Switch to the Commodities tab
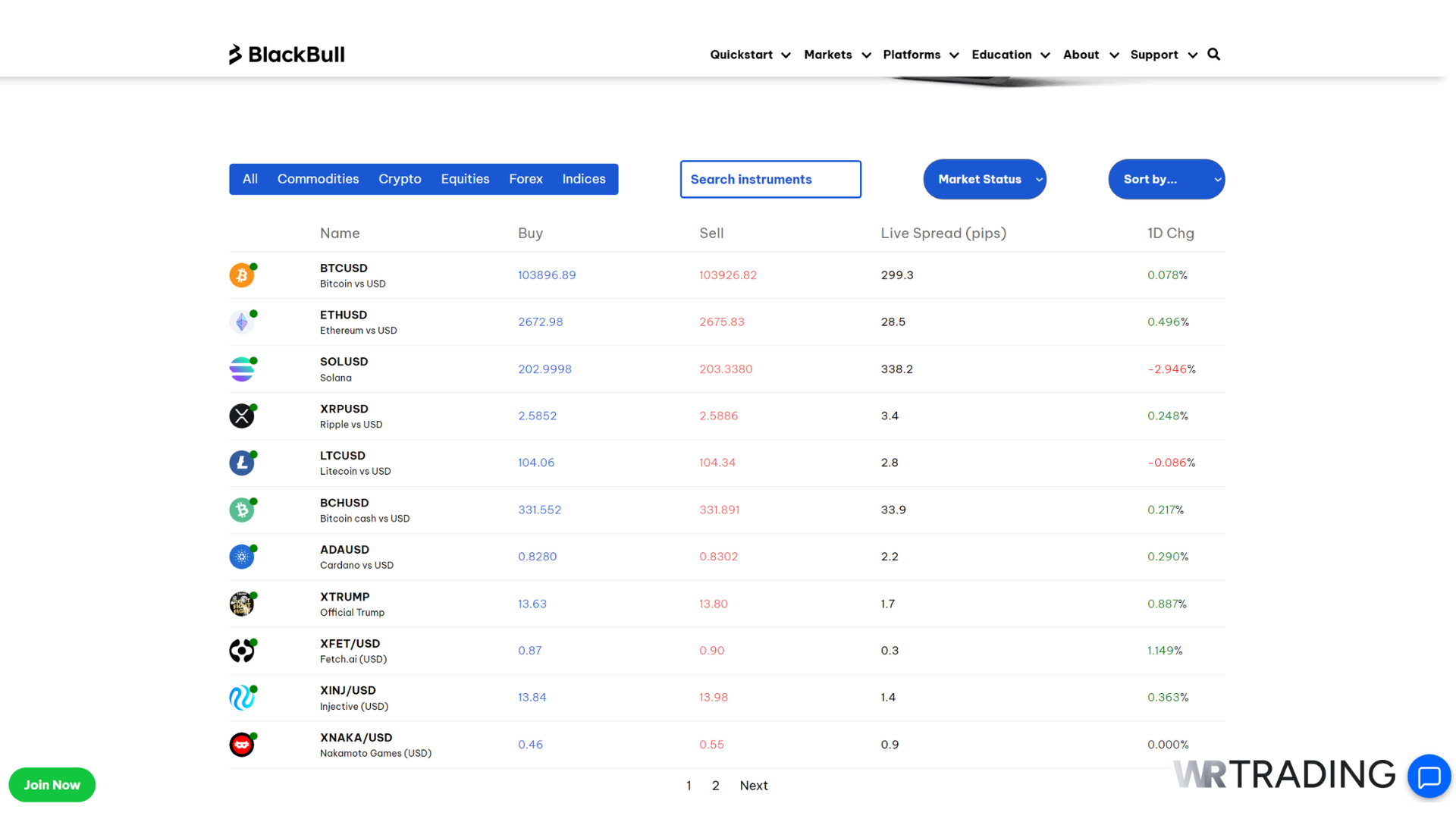1456x819 pixels. click(318, 179)
